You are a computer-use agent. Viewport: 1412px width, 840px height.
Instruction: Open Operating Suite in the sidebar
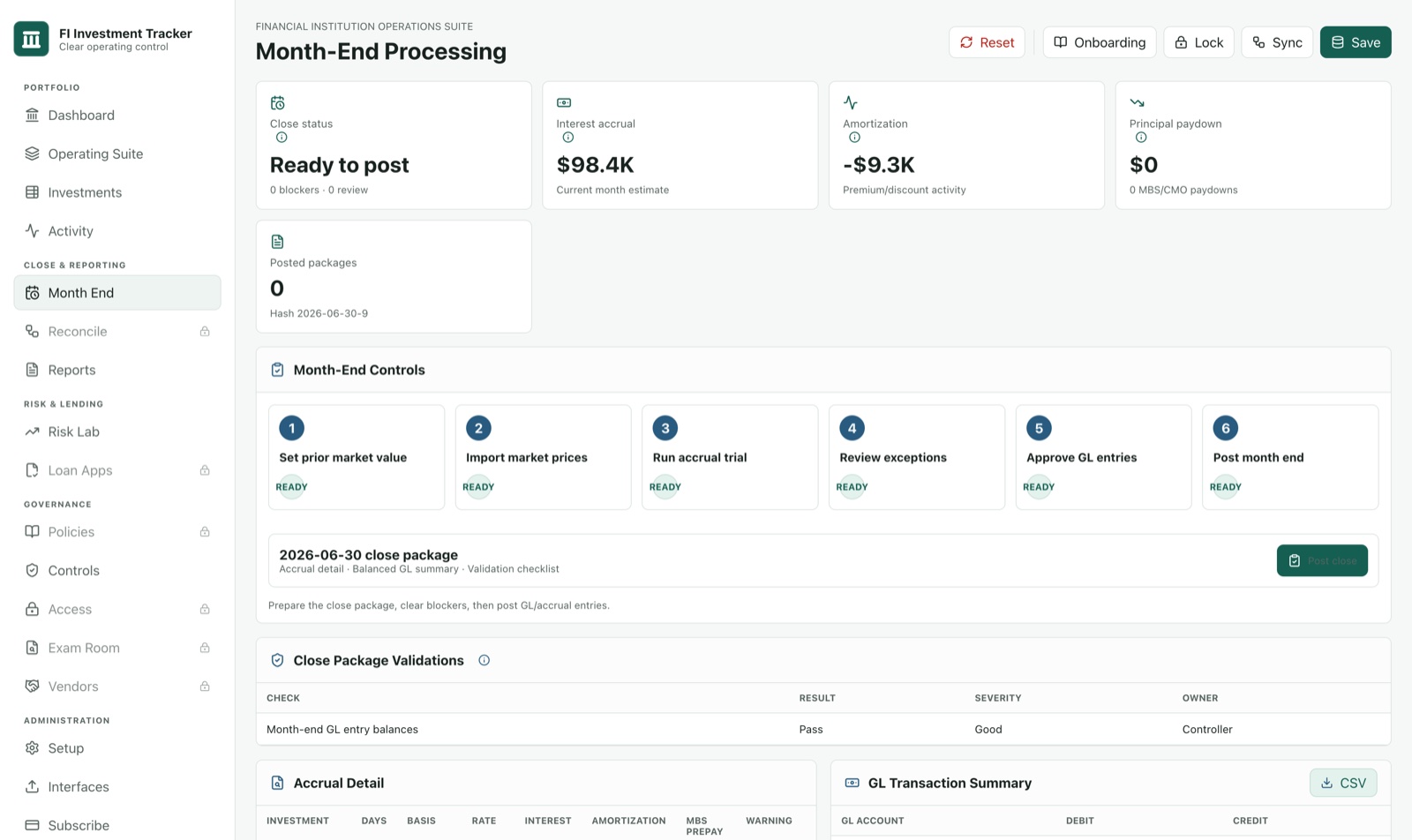click(x=117, y=154)
